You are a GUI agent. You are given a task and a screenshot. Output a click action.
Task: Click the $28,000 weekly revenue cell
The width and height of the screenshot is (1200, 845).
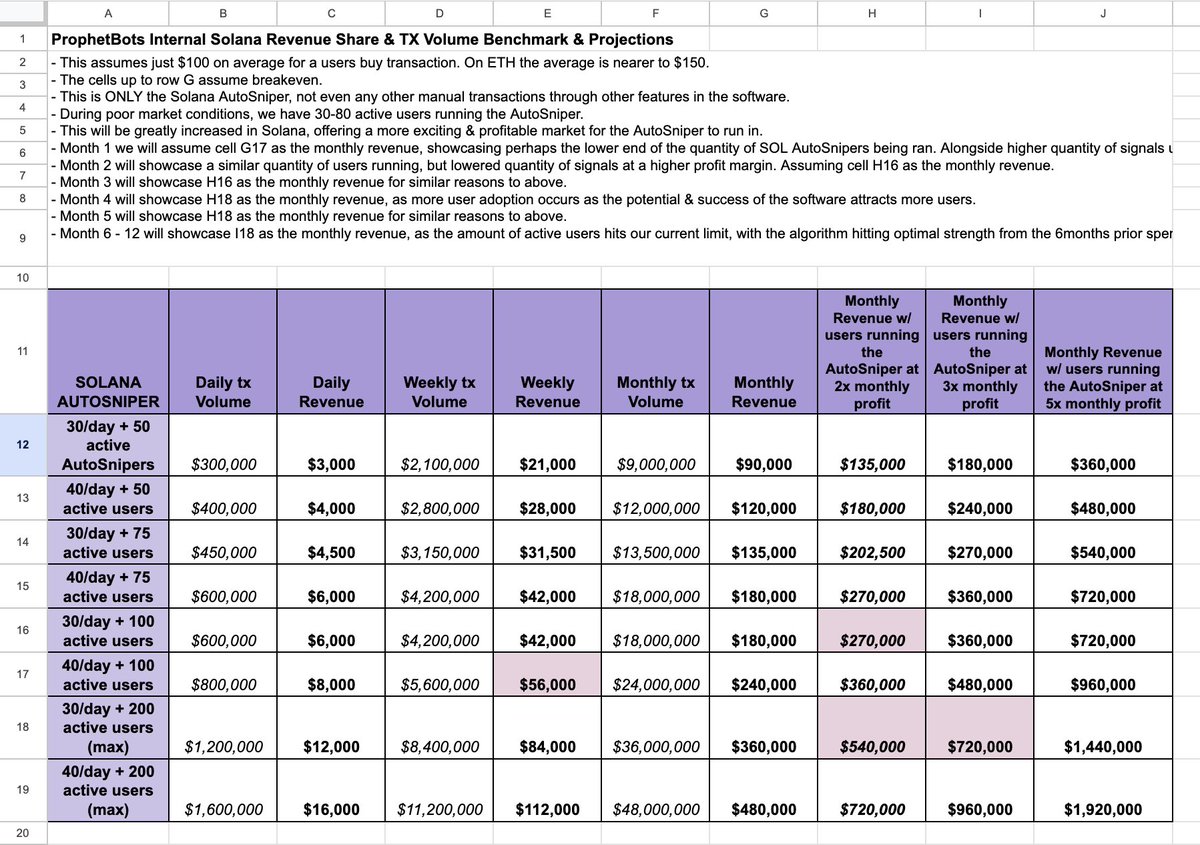[x=547, y=500]
